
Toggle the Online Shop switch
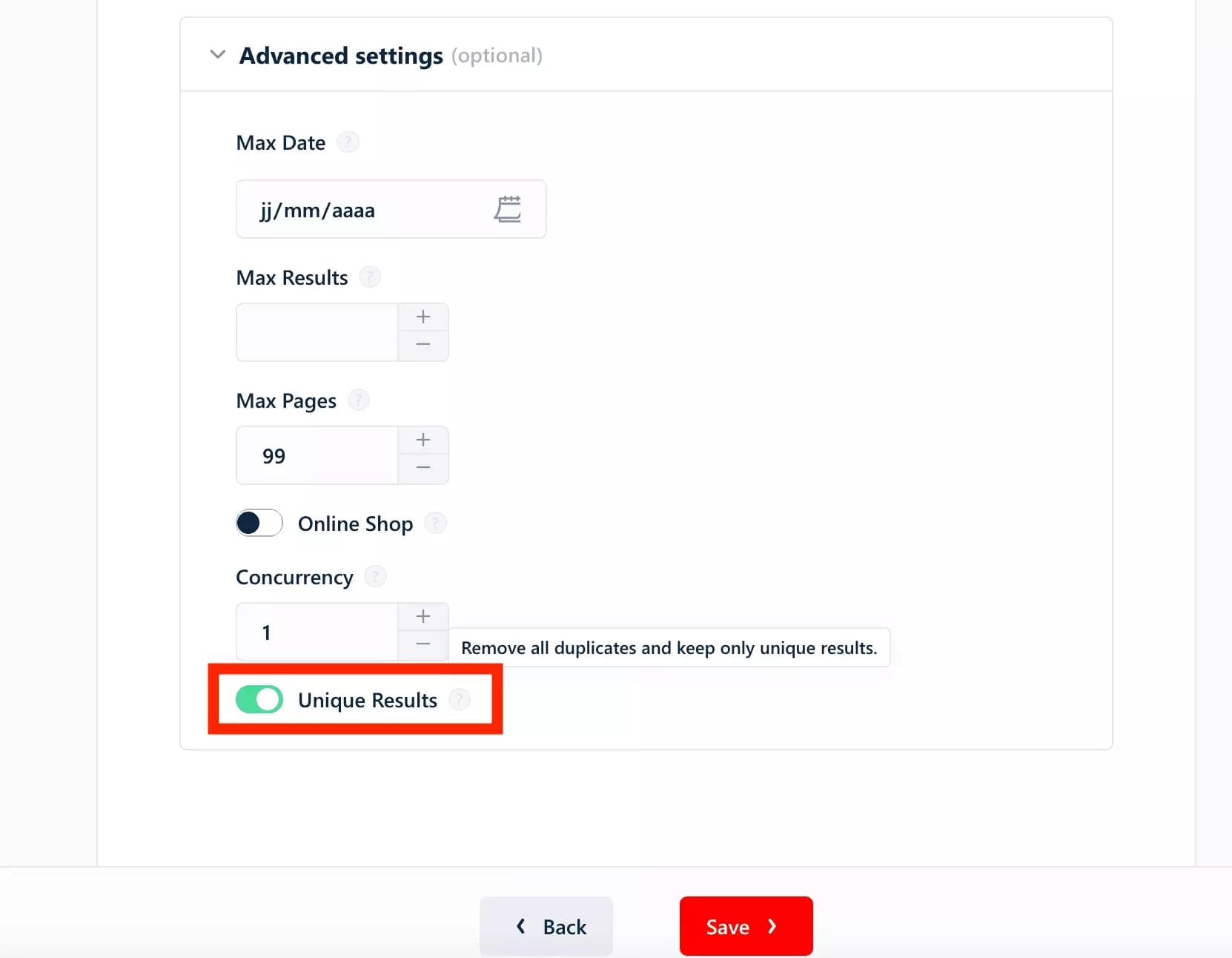pyautogui.click(x=259, y=523)
